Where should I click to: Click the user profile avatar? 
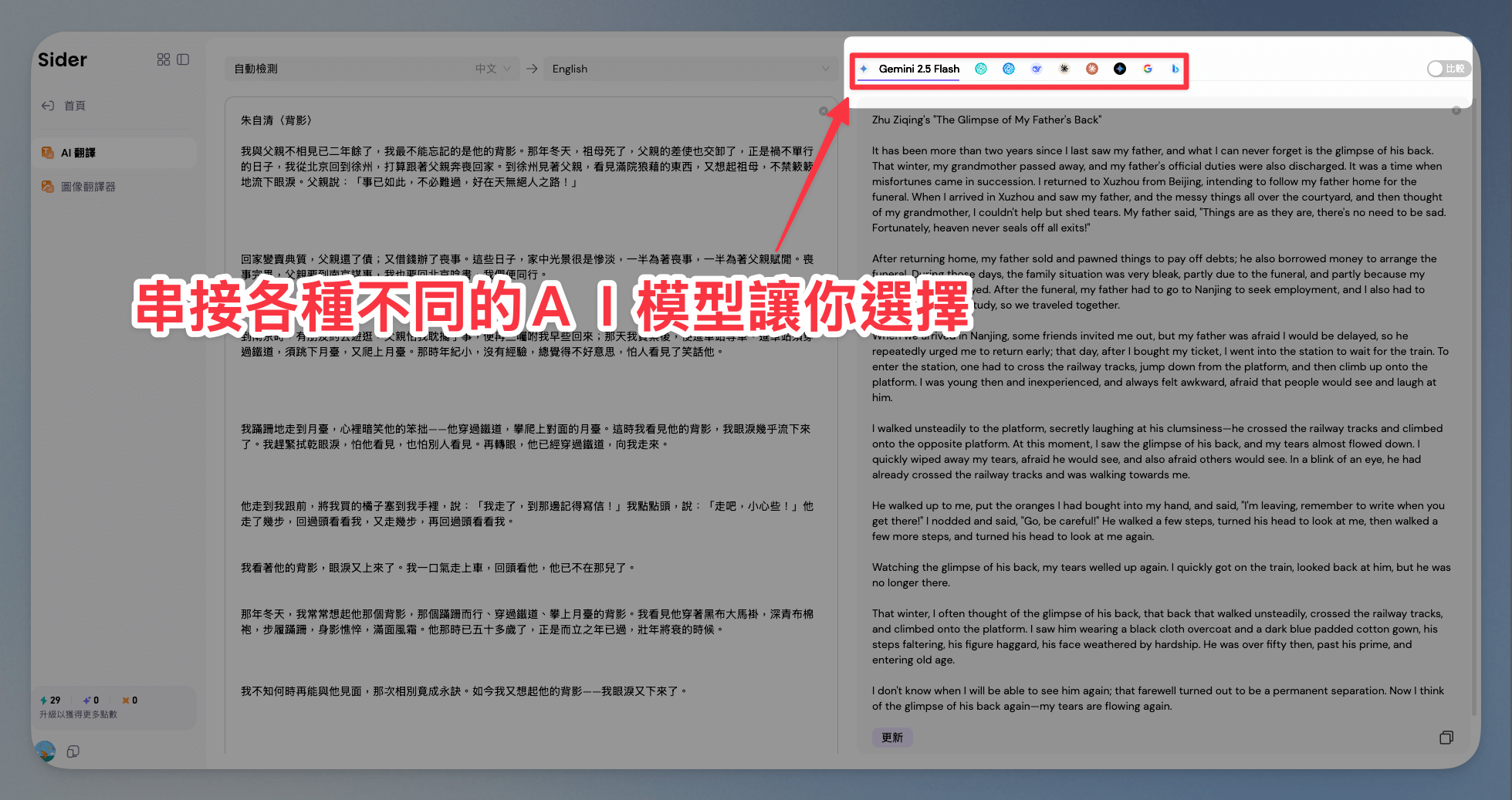coord(46,751)
